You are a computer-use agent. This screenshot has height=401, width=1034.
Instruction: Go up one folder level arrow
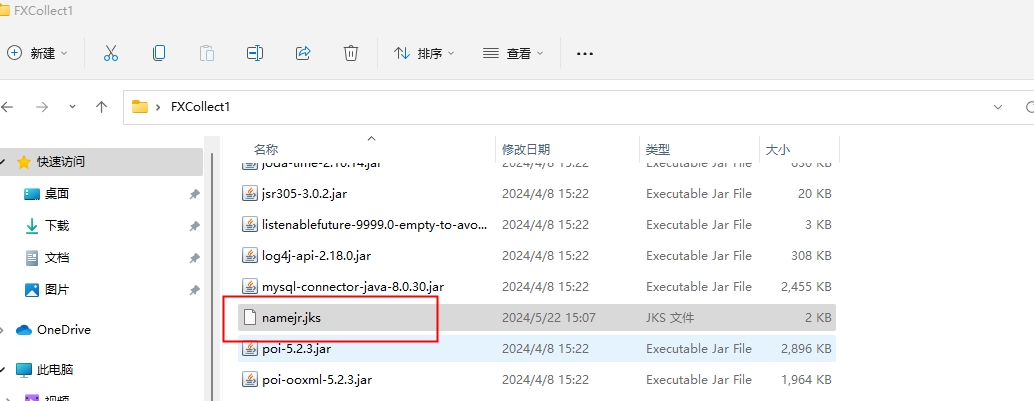click(x=102, y=106)
